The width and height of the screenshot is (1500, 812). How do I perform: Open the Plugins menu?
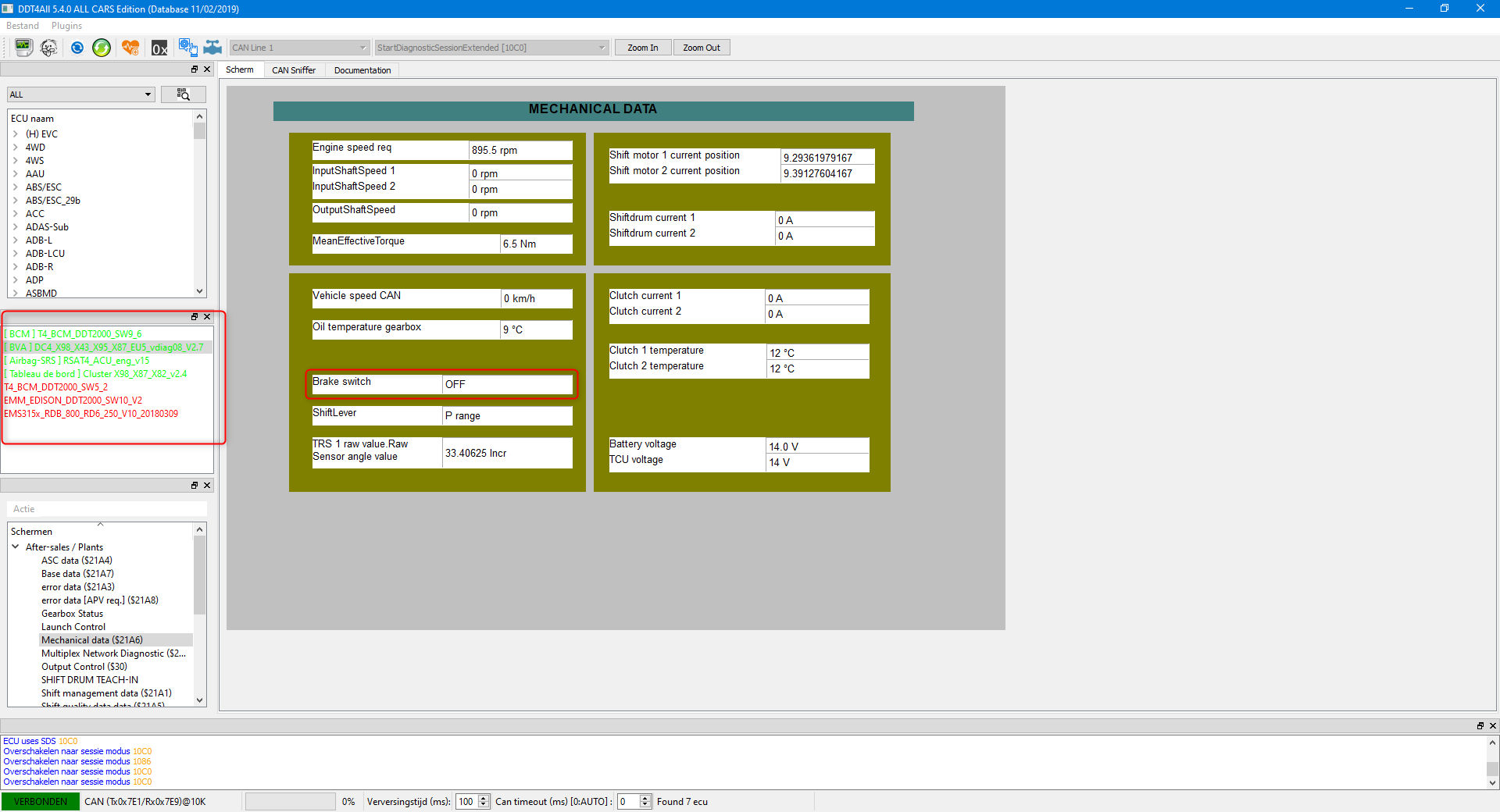pos(66,26)
